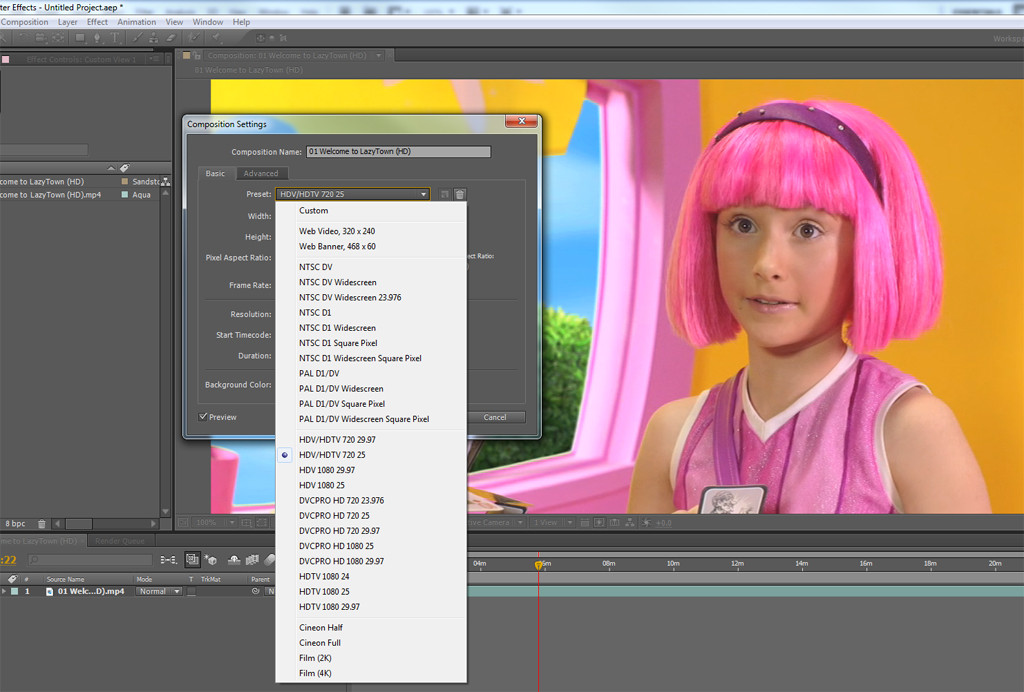Click the Project panel scroll down arrow
This screenshot has width=1024, height=692.
click(x=165, y=511)
